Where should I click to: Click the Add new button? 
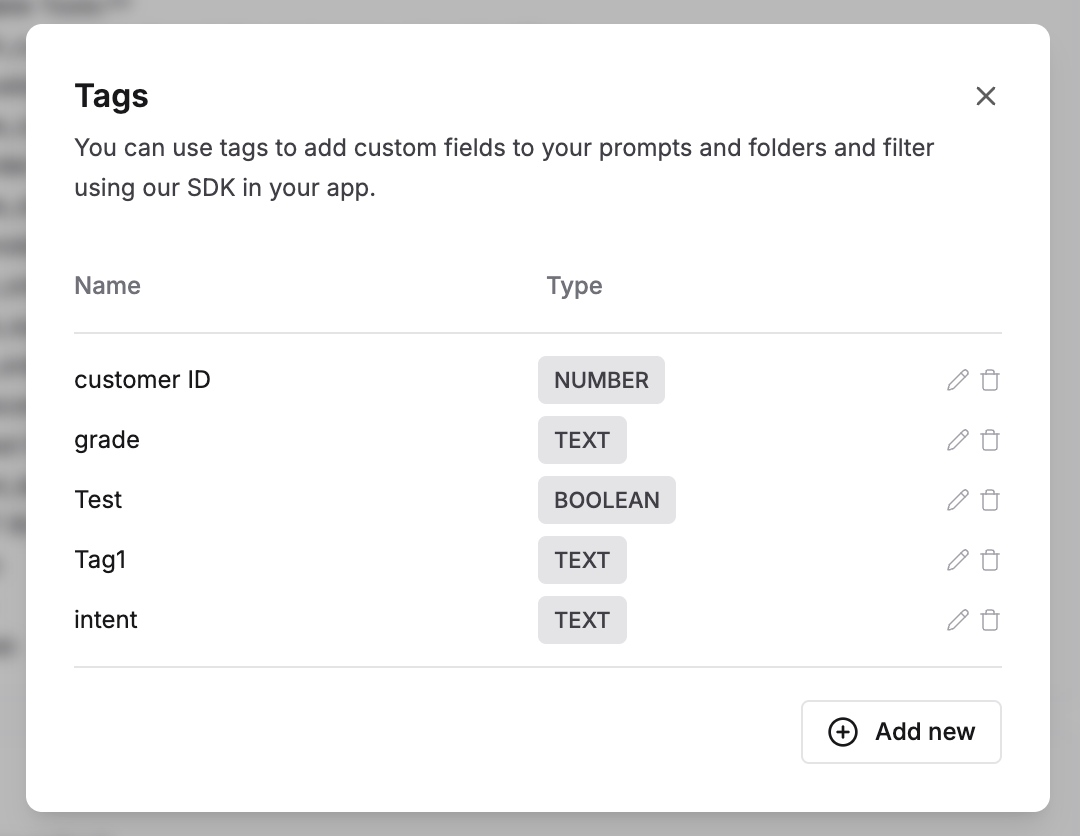[x=901, y=732]
